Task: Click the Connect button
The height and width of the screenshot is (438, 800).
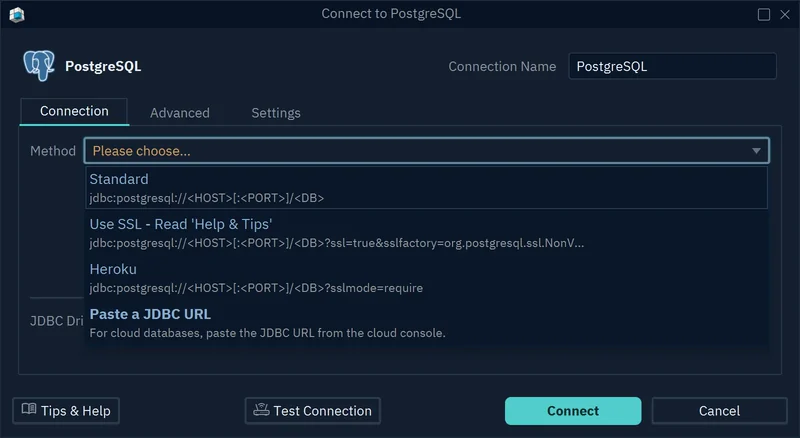Action: [x=573, y=410]
